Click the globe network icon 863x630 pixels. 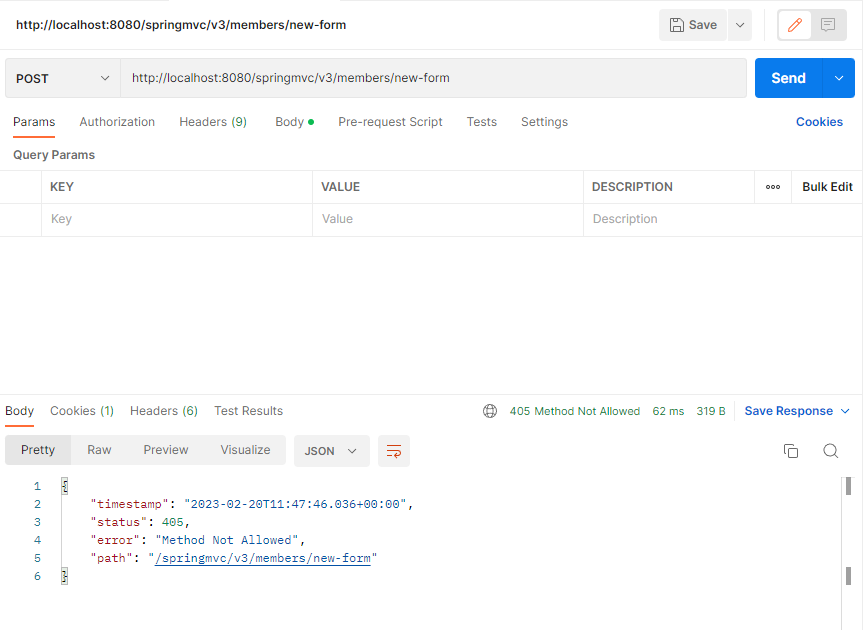point(490,411)
